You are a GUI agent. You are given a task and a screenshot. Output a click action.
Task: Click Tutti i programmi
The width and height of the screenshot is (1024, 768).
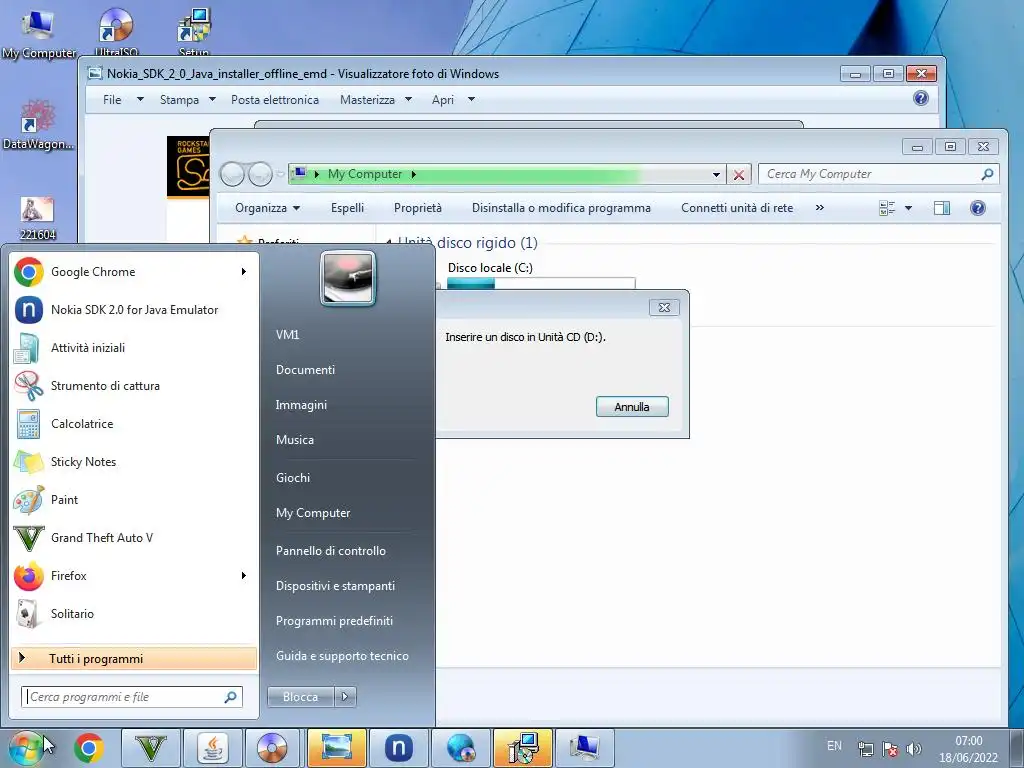coord(134,658)
